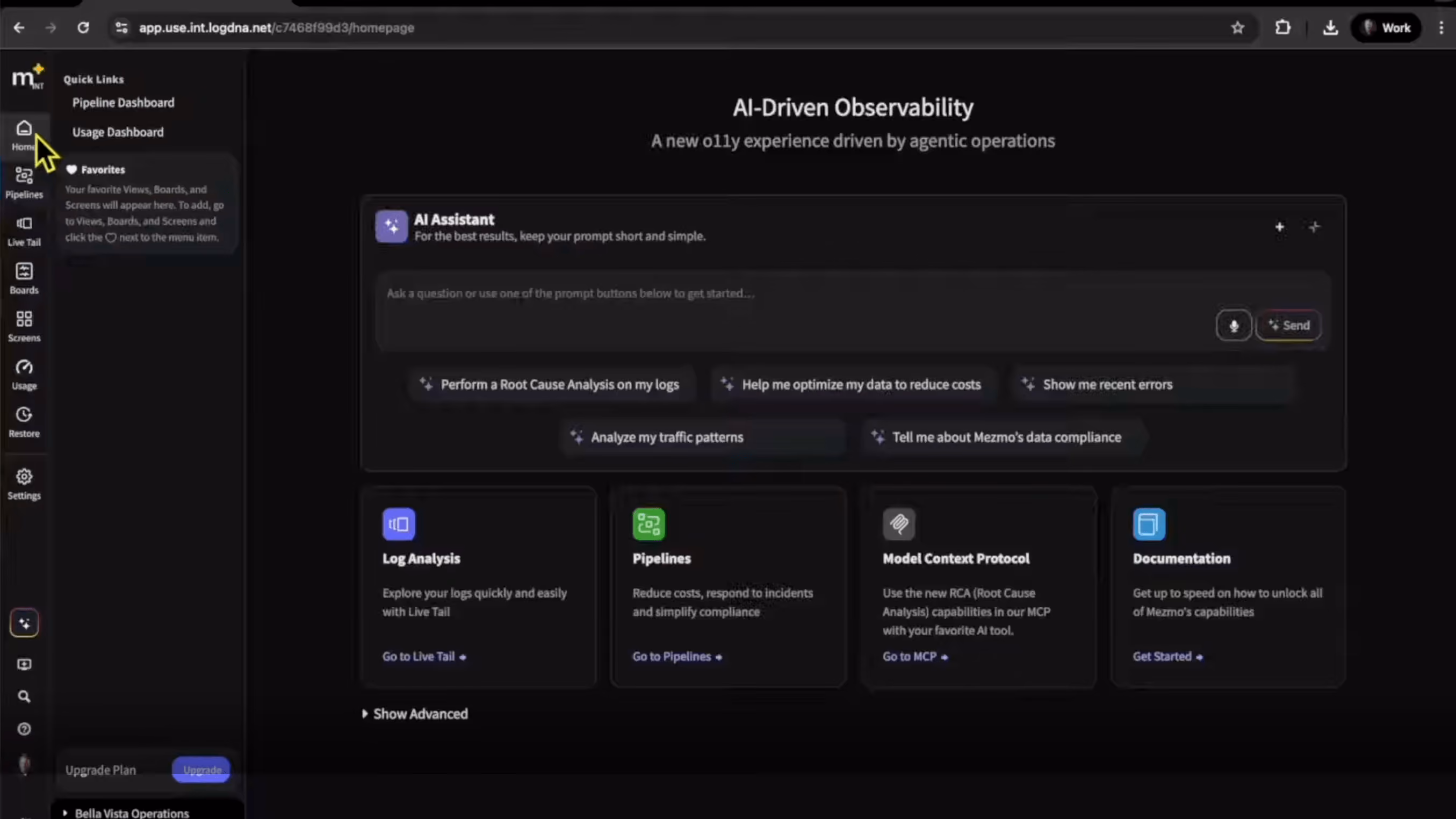Click the 'Quick Links' heading

point(94,80)
